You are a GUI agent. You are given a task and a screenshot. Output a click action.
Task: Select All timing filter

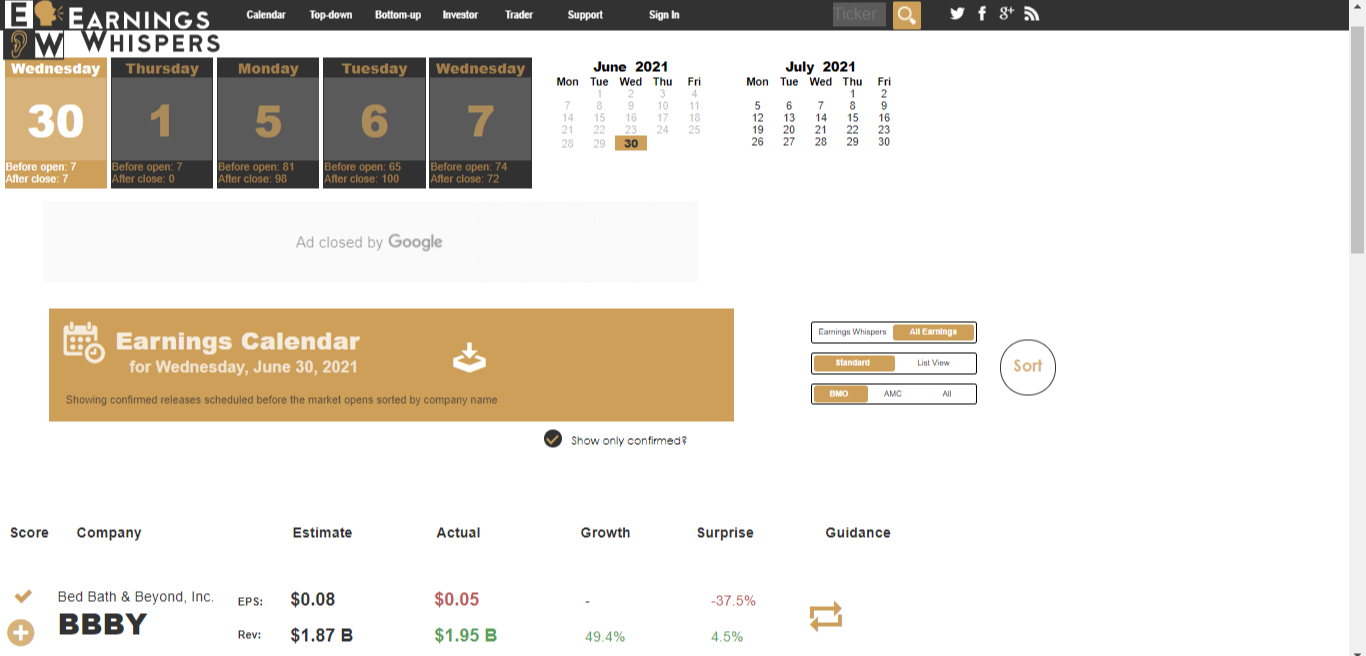point(947,394)
